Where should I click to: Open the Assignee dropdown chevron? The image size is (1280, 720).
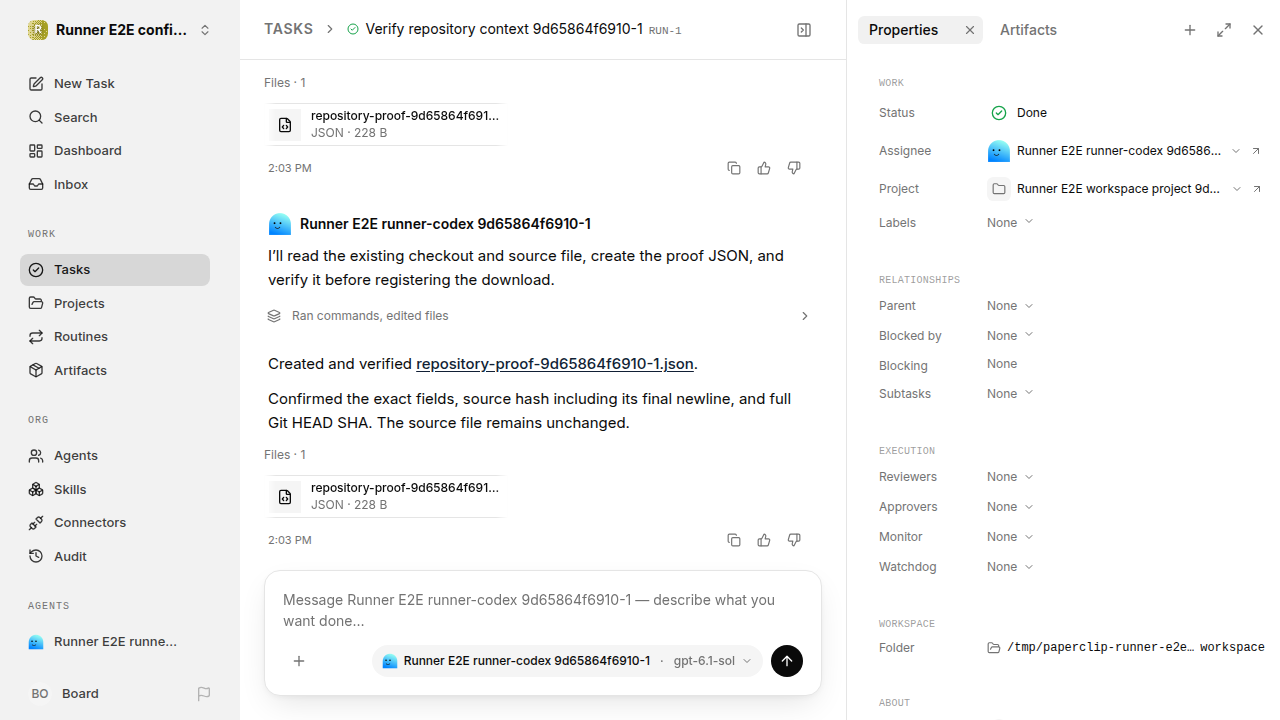click(1236, 151)
